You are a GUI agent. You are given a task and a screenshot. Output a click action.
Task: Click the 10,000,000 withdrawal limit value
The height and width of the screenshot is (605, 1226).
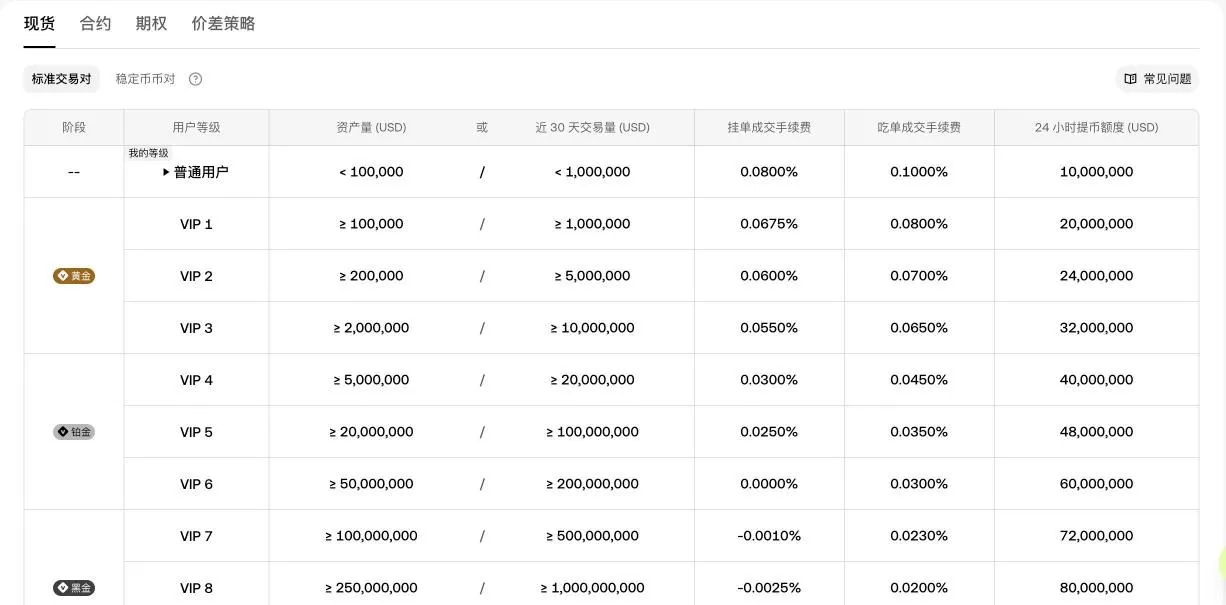point(1096,172)
